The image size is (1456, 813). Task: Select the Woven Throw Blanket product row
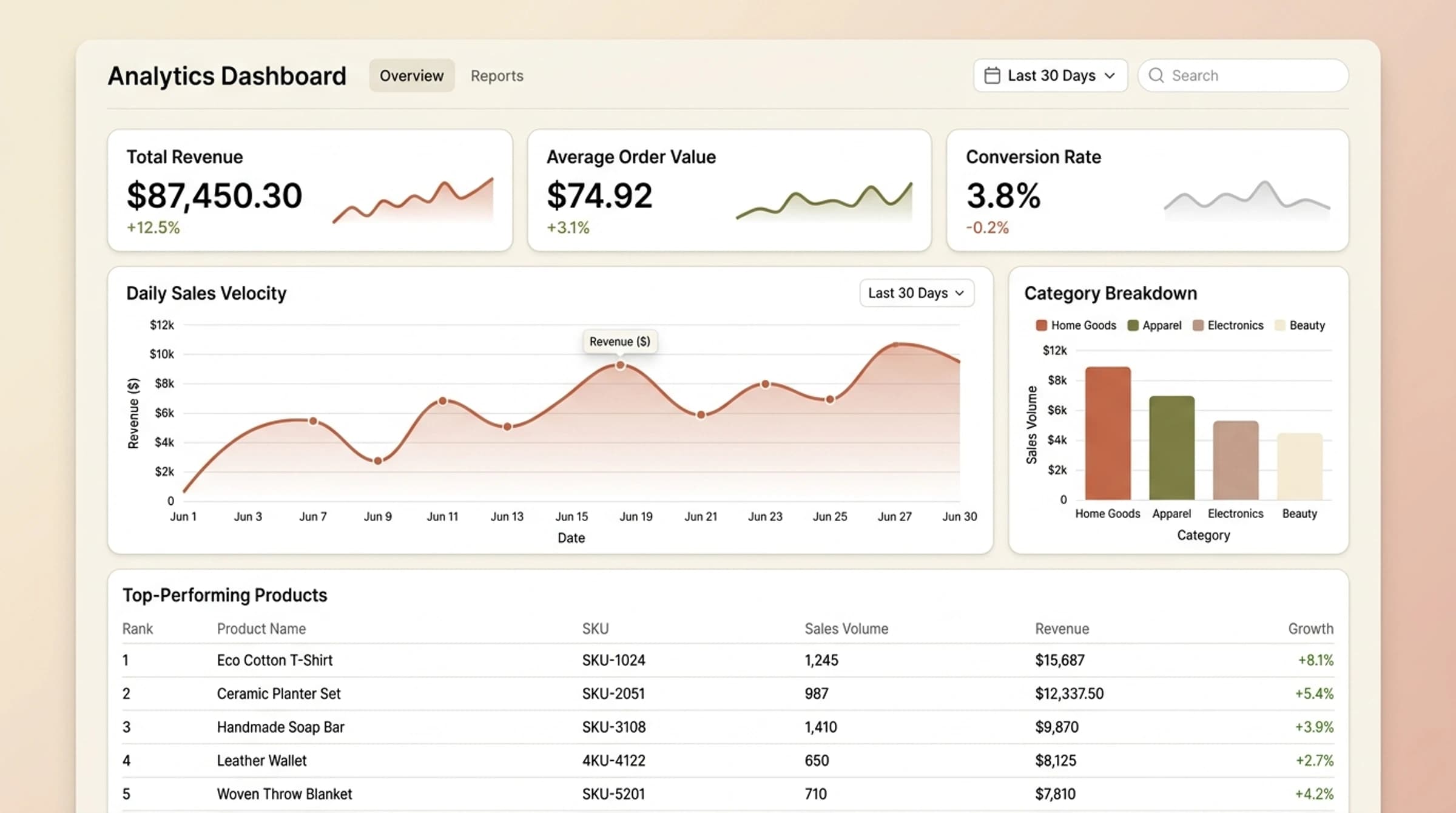tap(728, 794)
